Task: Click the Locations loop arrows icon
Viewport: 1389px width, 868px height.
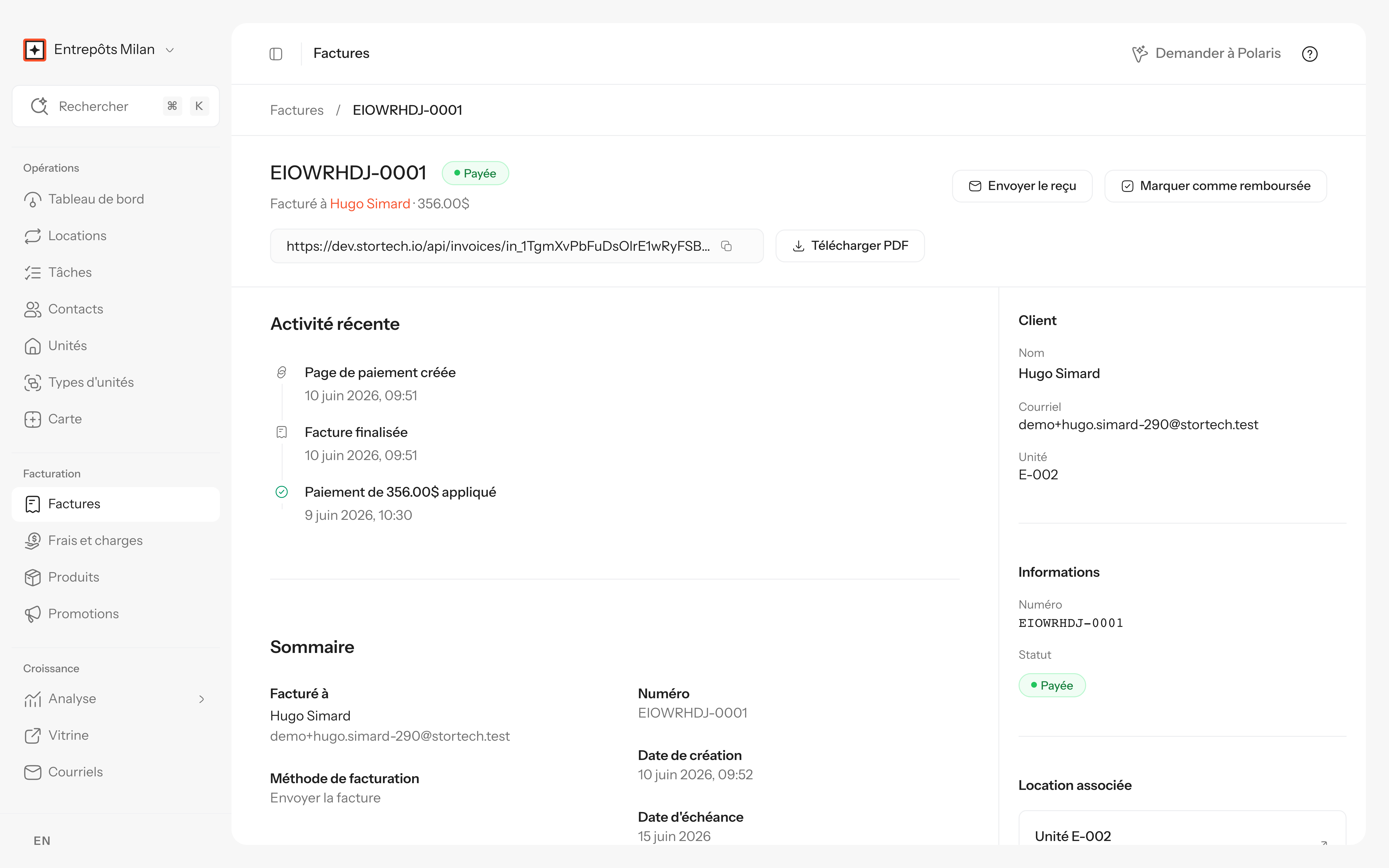Action: [x=33, y=236]
